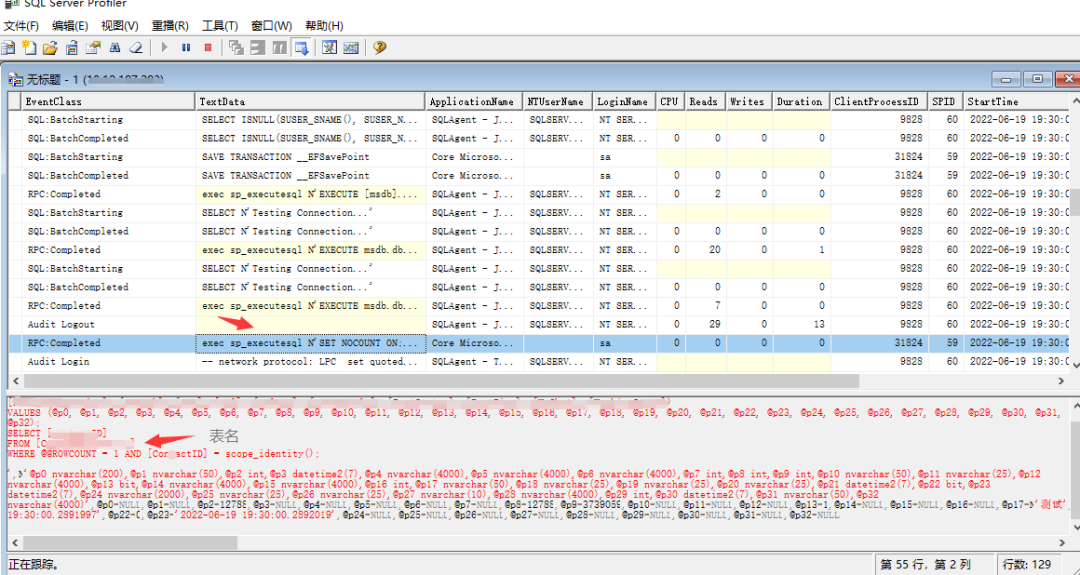
Task: Click 'Core Microso...' in highlighted row
Action: [x=475, y=342]
